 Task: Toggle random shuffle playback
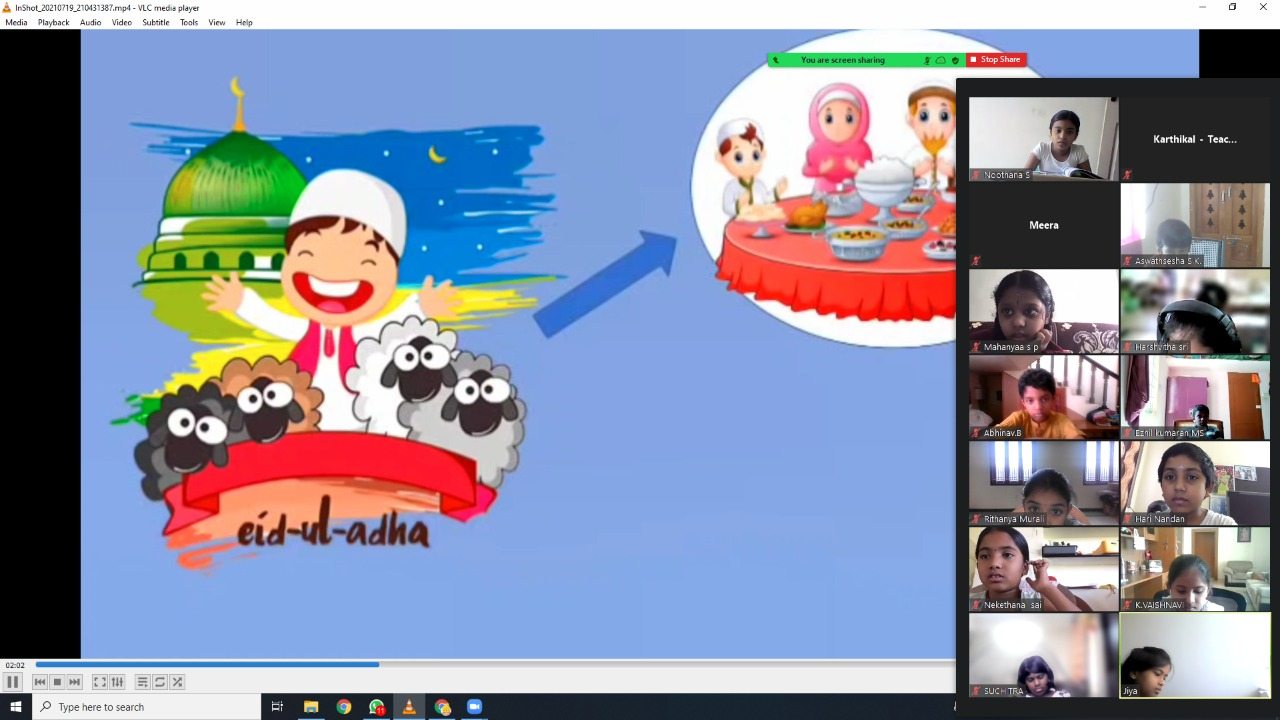[x=177, y=682]
